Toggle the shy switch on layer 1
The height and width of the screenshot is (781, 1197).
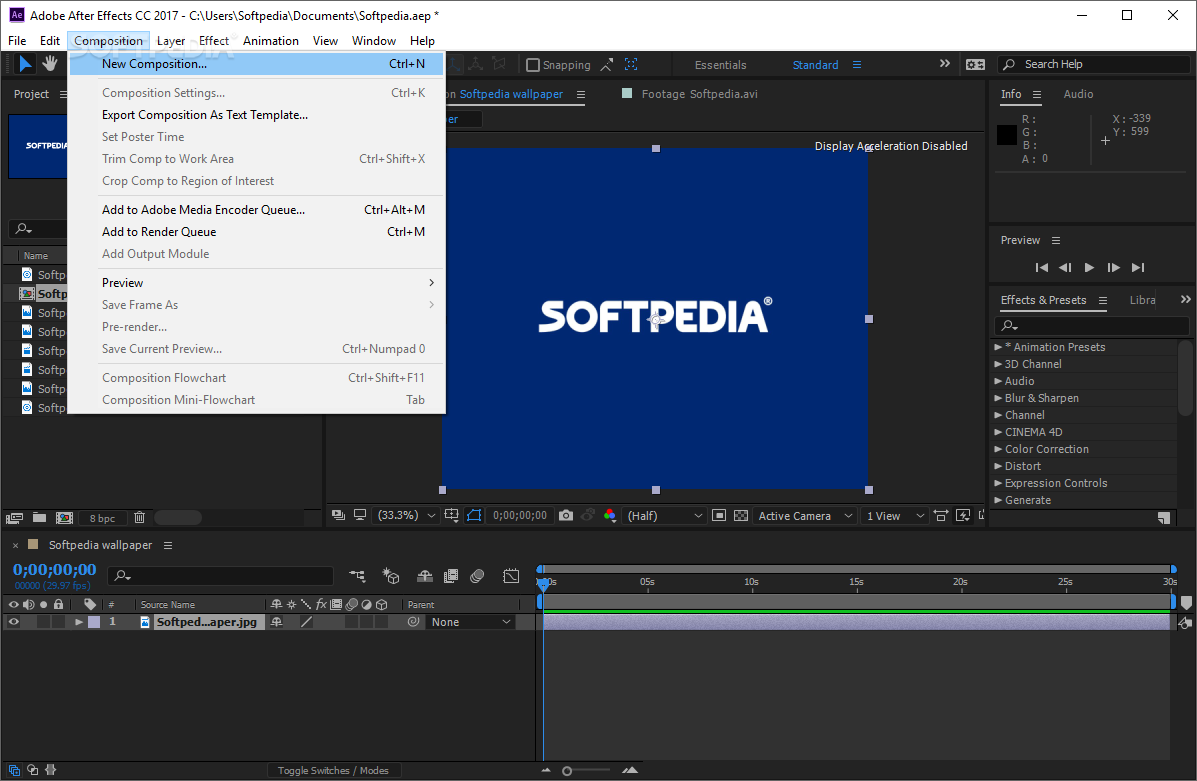pyautogui.click(x=276, y=622)
